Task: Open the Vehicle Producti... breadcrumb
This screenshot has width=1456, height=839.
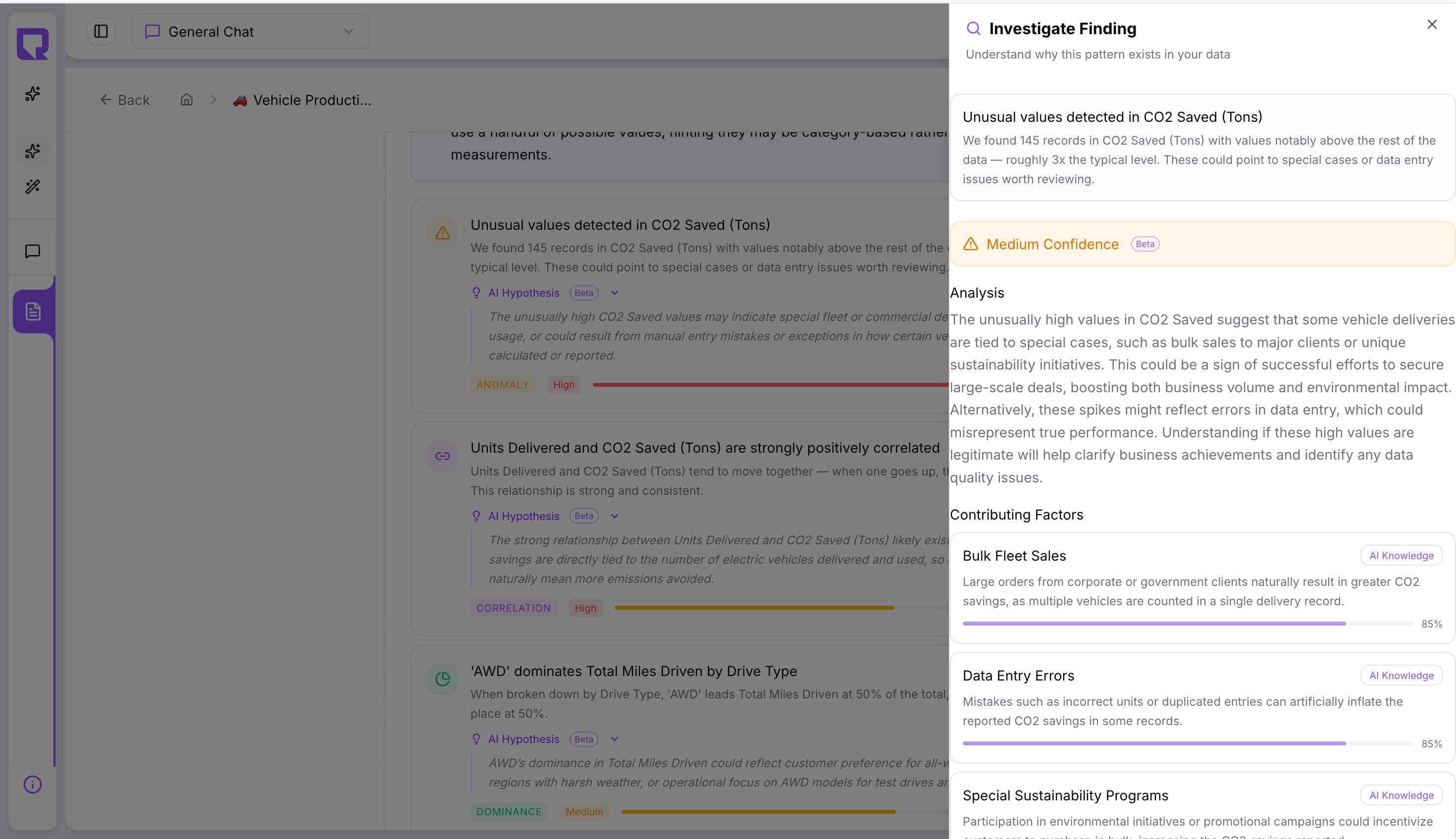Action: pos(302,100)
